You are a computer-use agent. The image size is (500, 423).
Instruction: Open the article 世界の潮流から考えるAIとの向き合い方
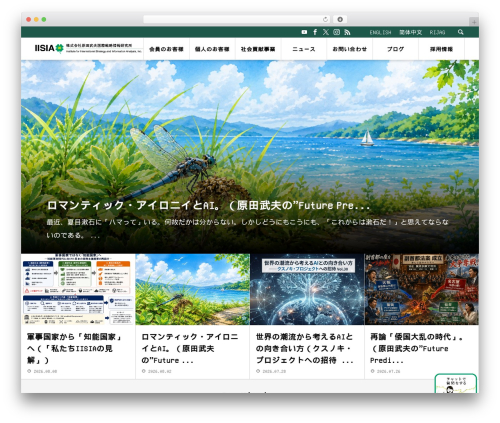coord(305,348)
